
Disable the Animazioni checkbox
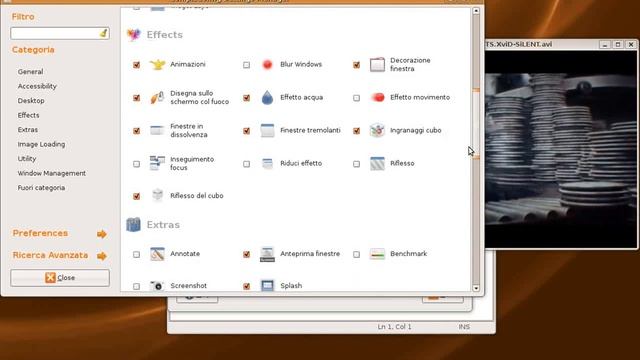tap(136, 65)
